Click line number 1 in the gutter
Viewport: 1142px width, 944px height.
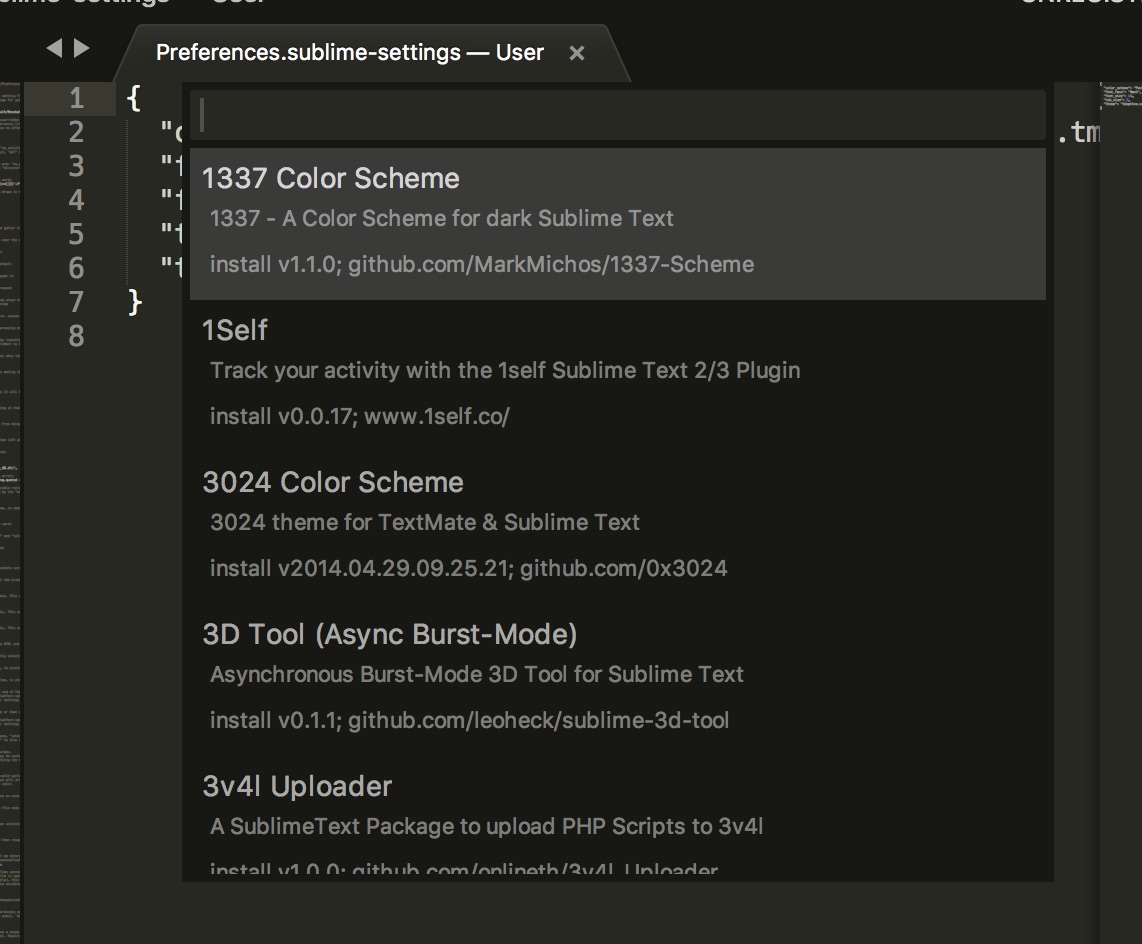76,99
